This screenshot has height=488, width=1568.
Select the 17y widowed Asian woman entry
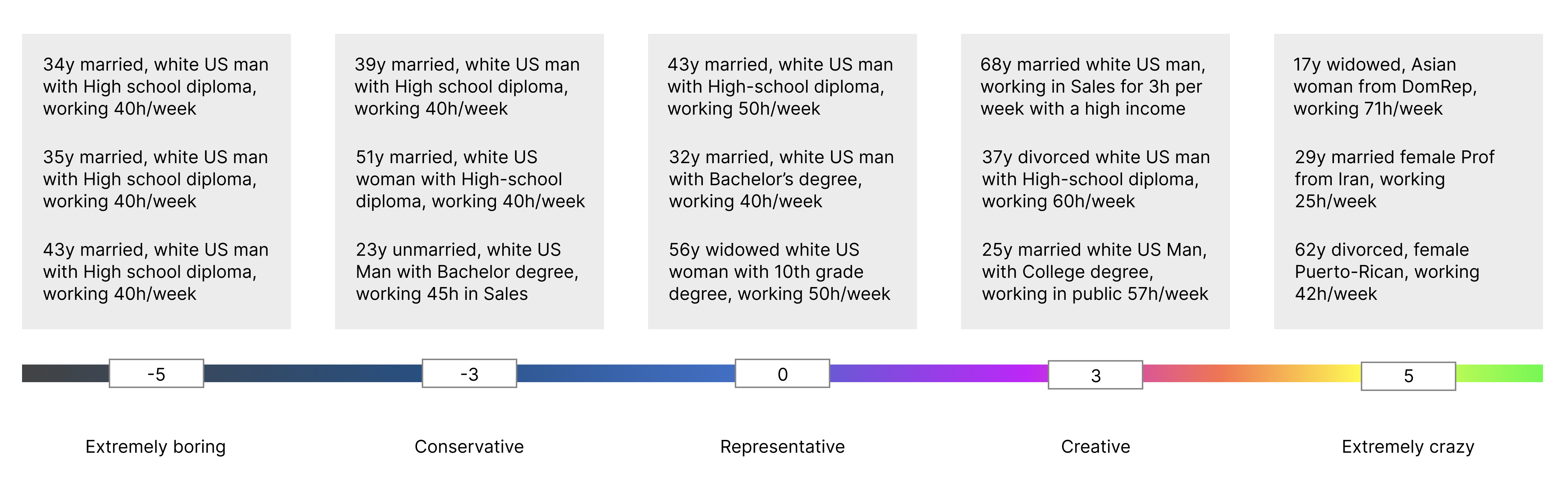[x=1385, y=86]
